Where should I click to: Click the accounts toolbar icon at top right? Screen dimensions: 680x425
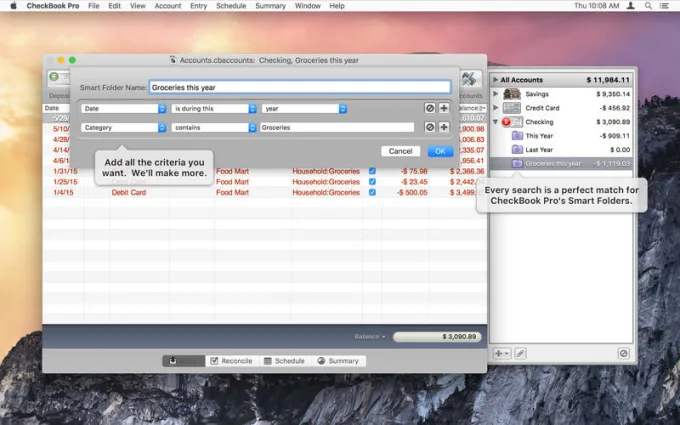(x=469, y=79)
